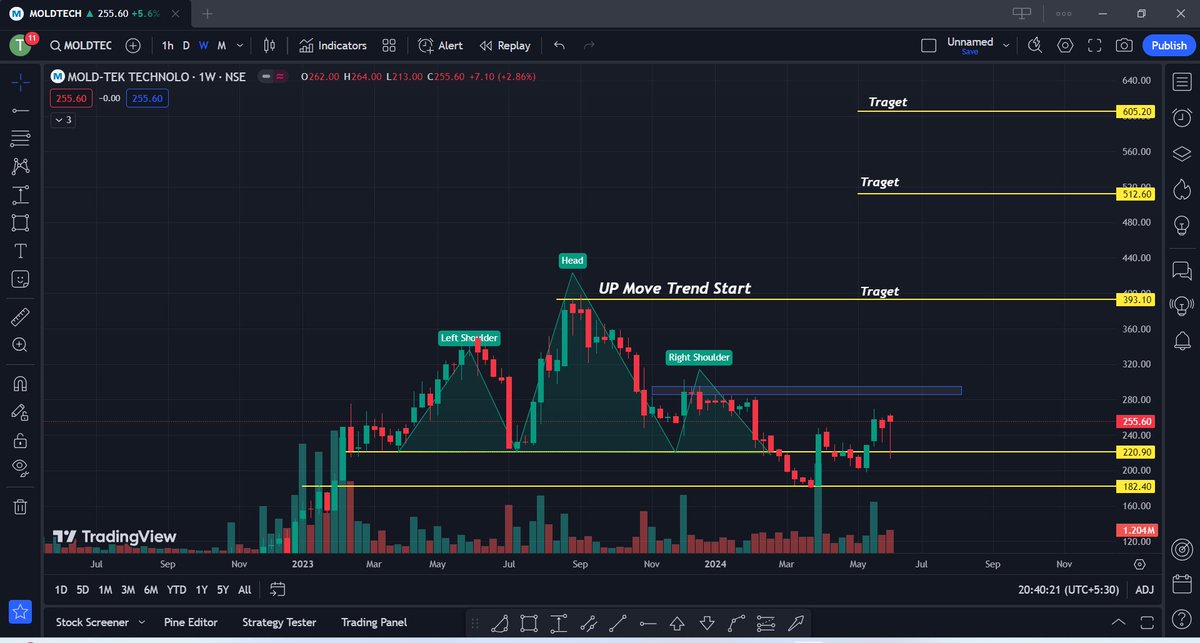This screenshot has height=643, width=1200.
Task: Open the geometric shapes tools
Action: click(20, 222)
